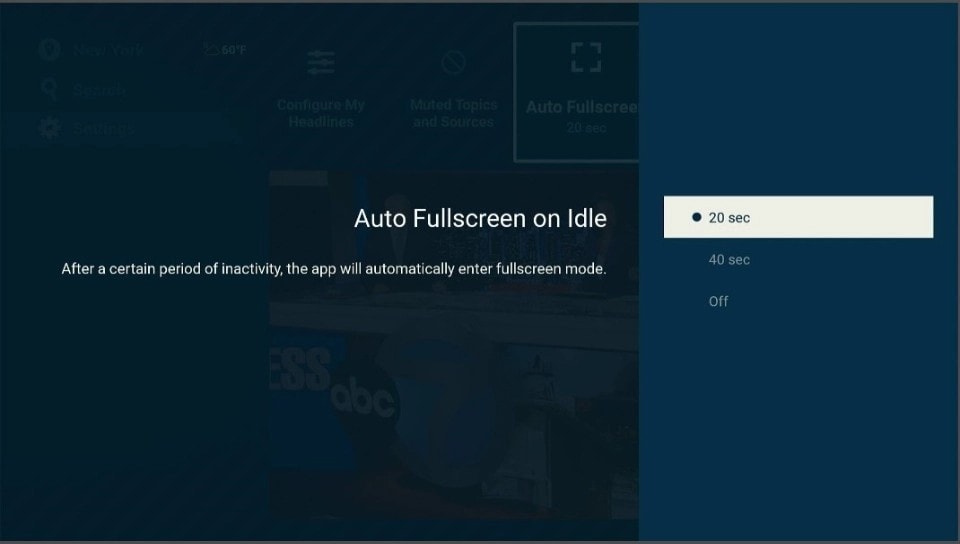Select New York location entry

pos(108,50)
